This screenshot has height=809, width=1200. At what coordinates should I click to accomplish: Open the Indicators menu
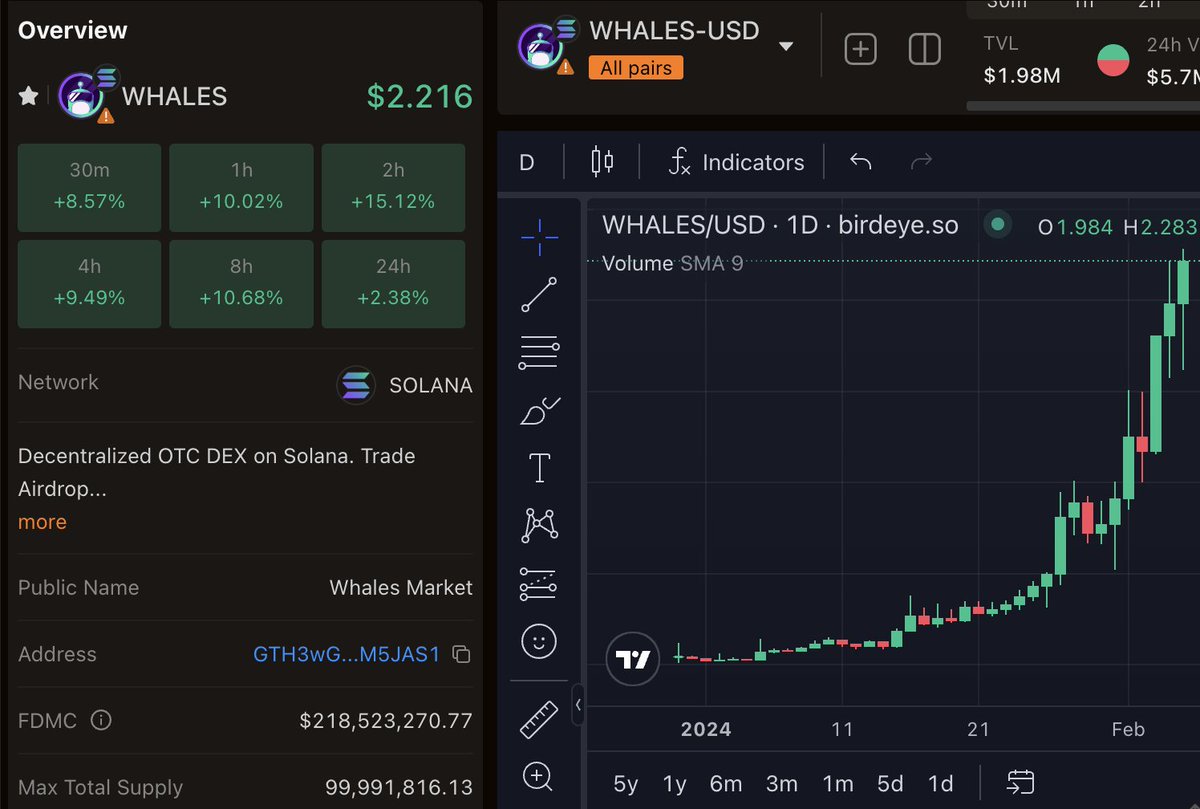[737, 162]
